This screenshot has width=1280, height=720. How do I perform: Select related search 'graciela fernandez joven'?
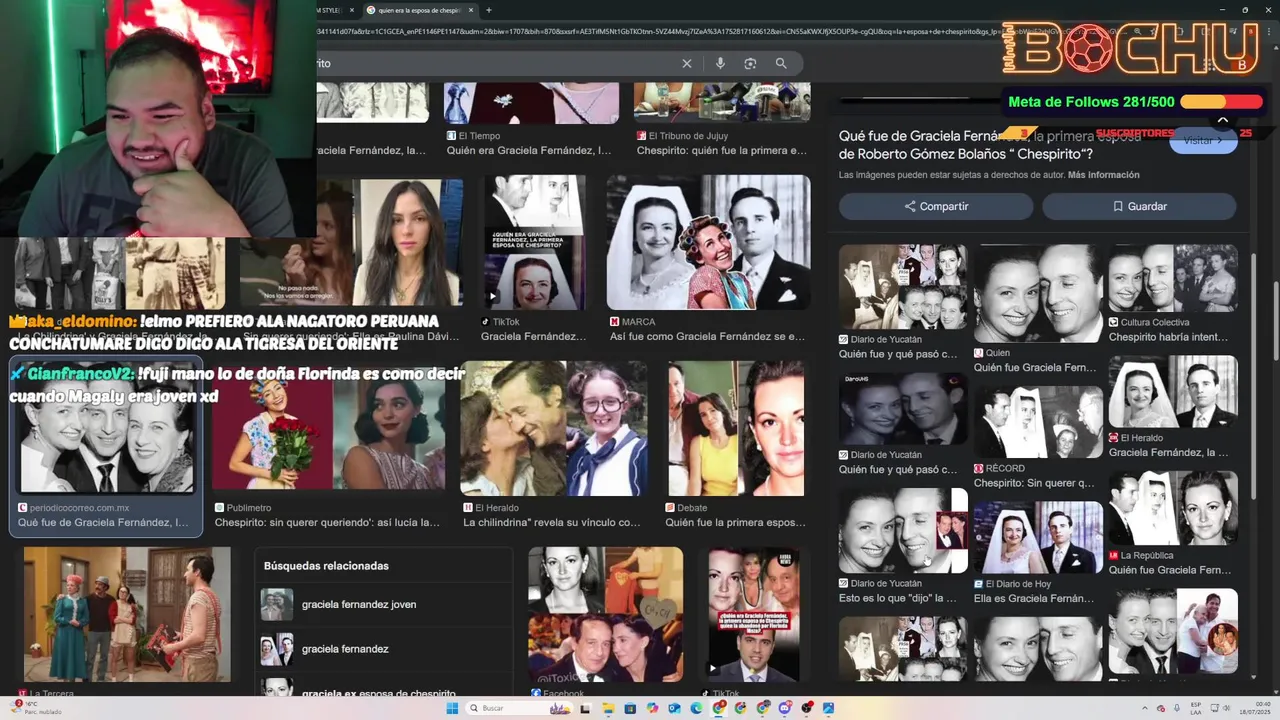[x=383, y=604]
